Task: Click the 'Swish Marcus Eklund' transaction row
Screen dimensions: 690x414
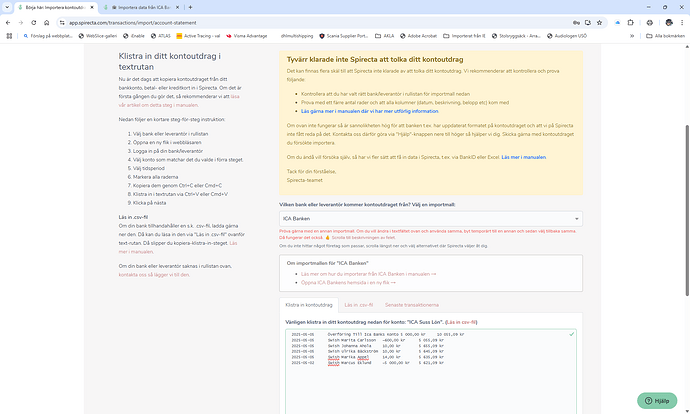Action: coord(367,363)
